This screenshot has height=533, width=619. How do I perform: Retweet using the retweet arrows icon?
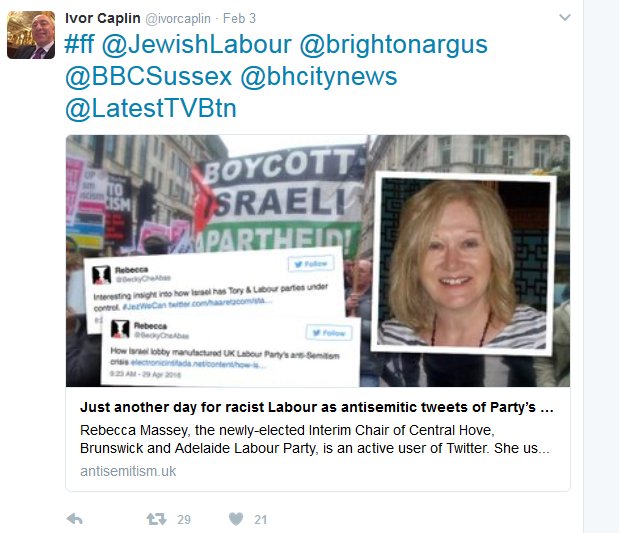pyautogui.click(x=156, y=519)
